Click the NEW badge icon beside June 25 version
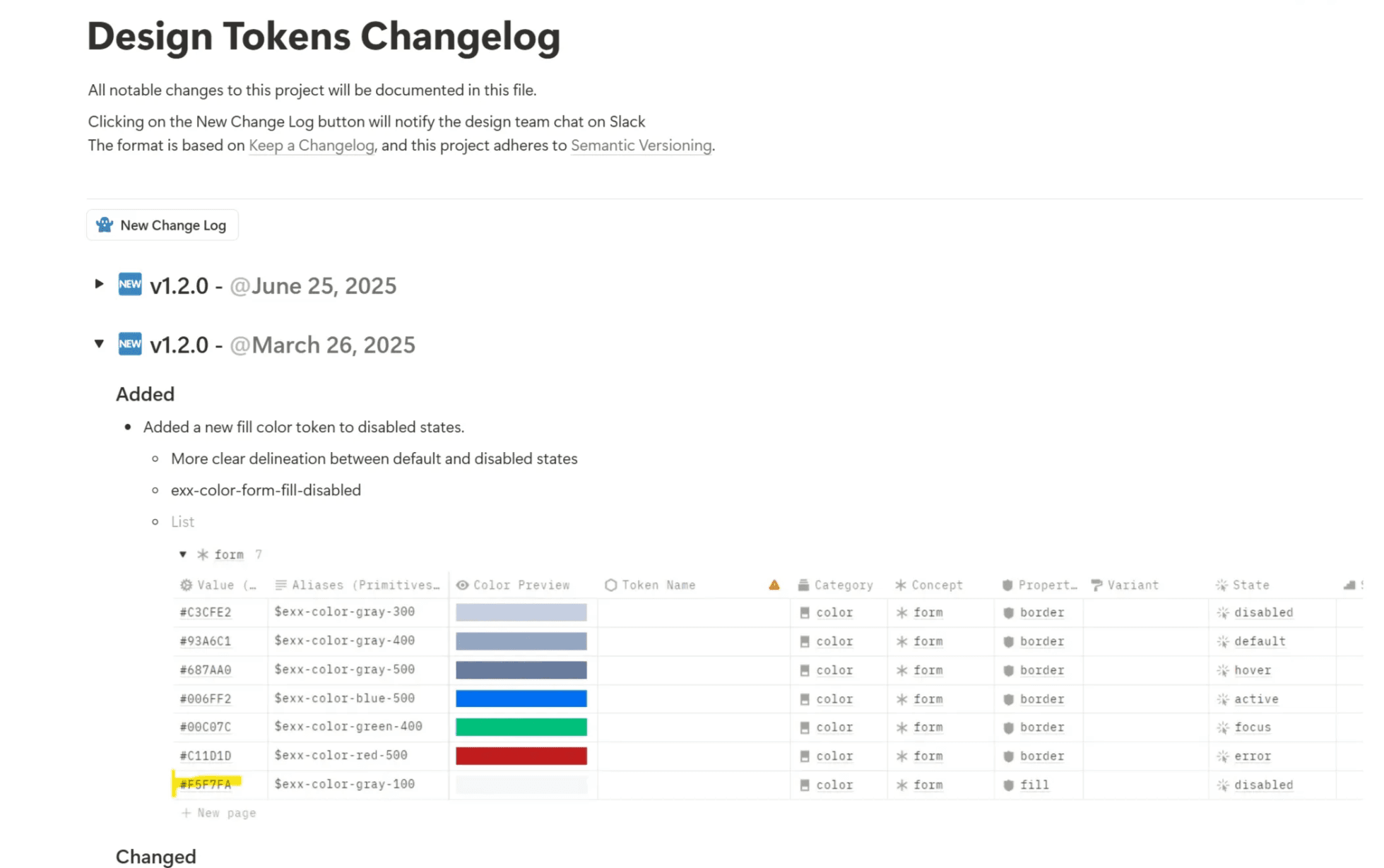 (129, 285)
